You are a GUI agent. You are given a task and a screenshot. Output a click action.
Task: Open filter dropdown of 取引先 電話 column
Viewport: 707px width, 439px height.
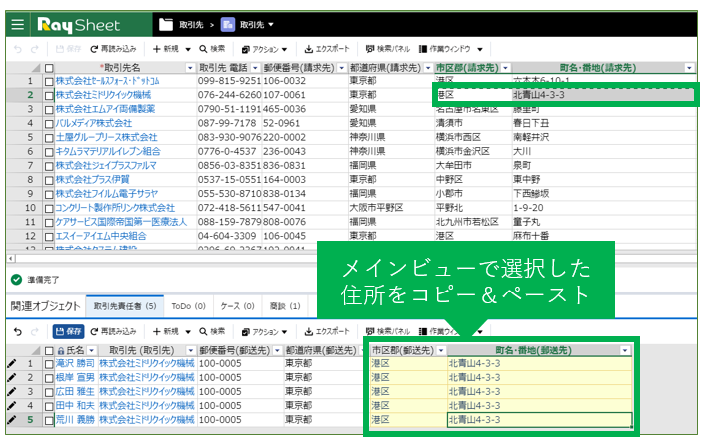(x=256, y=68)
